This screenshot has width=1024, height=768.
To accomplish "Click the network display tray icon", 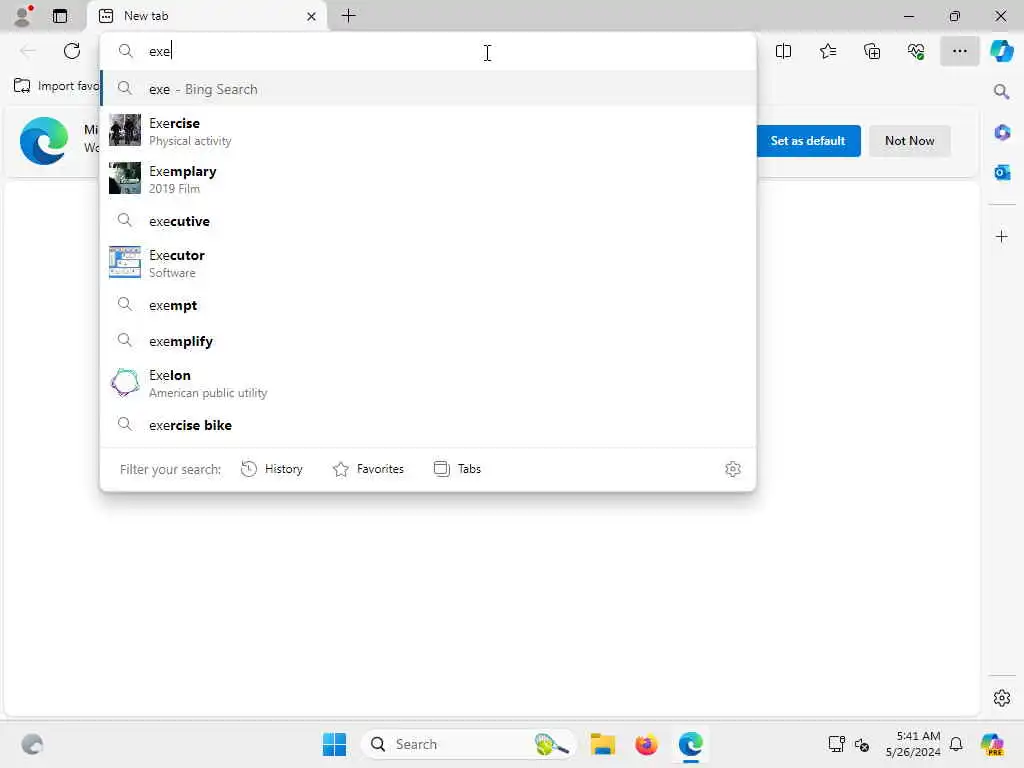I will coord(837,744).
